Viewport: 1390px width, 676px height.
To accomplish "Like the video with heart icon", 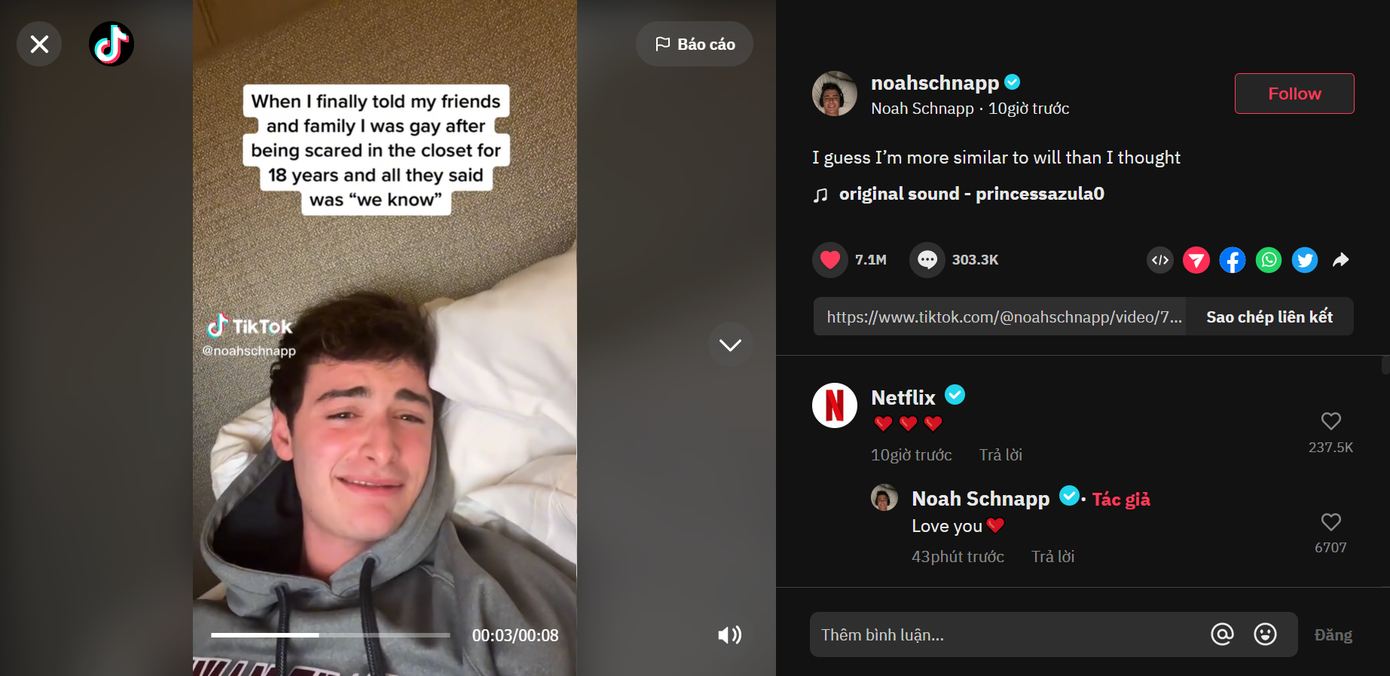I will [x=830, y=260].
